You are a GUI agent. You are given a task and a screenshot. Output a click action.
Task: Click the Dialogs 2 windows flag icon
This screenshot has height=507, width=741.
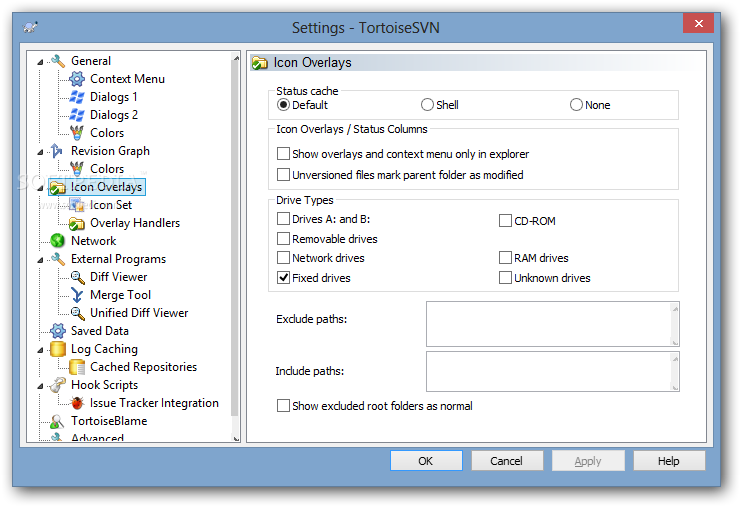click(77, 115)
